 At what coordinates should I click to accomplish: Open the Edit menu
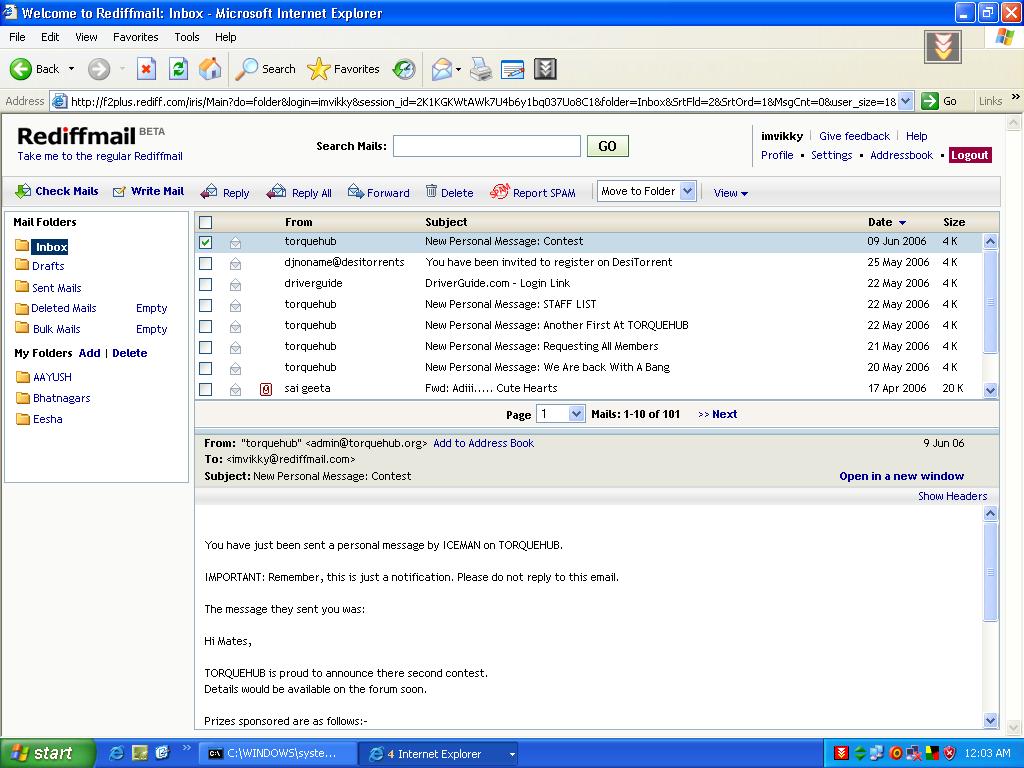click(50, 37)
